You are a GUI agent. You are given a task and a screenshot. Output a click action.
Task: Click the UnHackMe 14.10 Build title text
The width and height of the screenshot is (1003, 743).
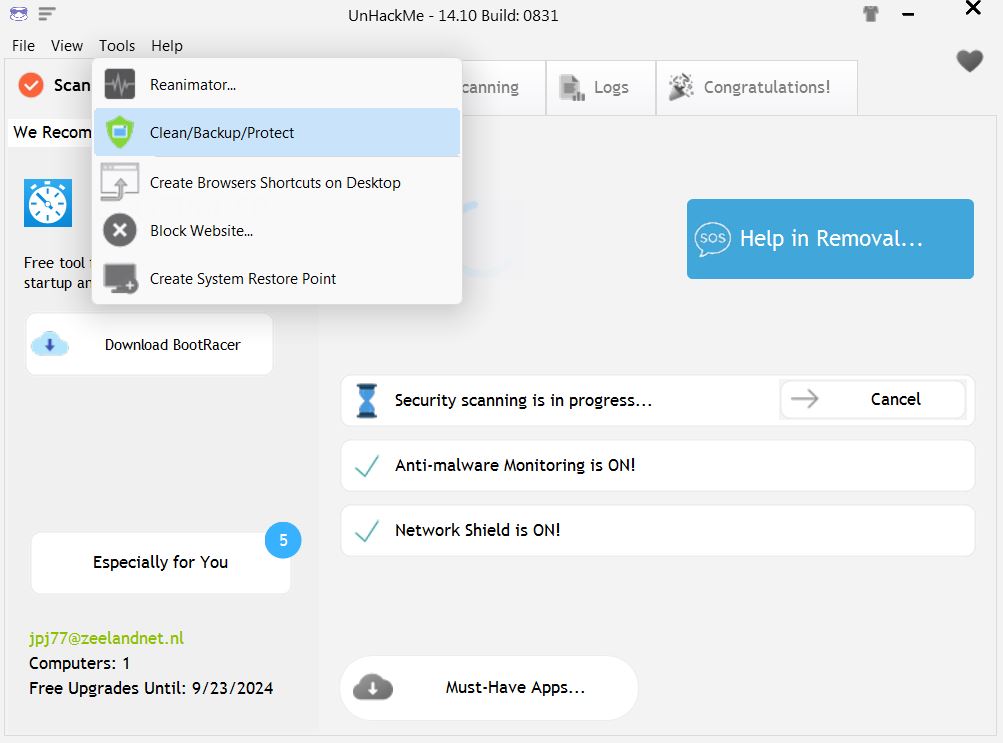tap(453, 15)
